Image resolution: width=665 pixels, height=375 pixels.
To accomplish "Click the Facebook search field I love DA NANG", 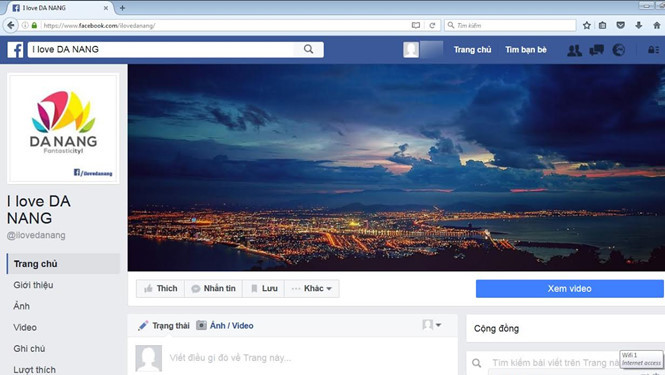I will pos(161,49).
